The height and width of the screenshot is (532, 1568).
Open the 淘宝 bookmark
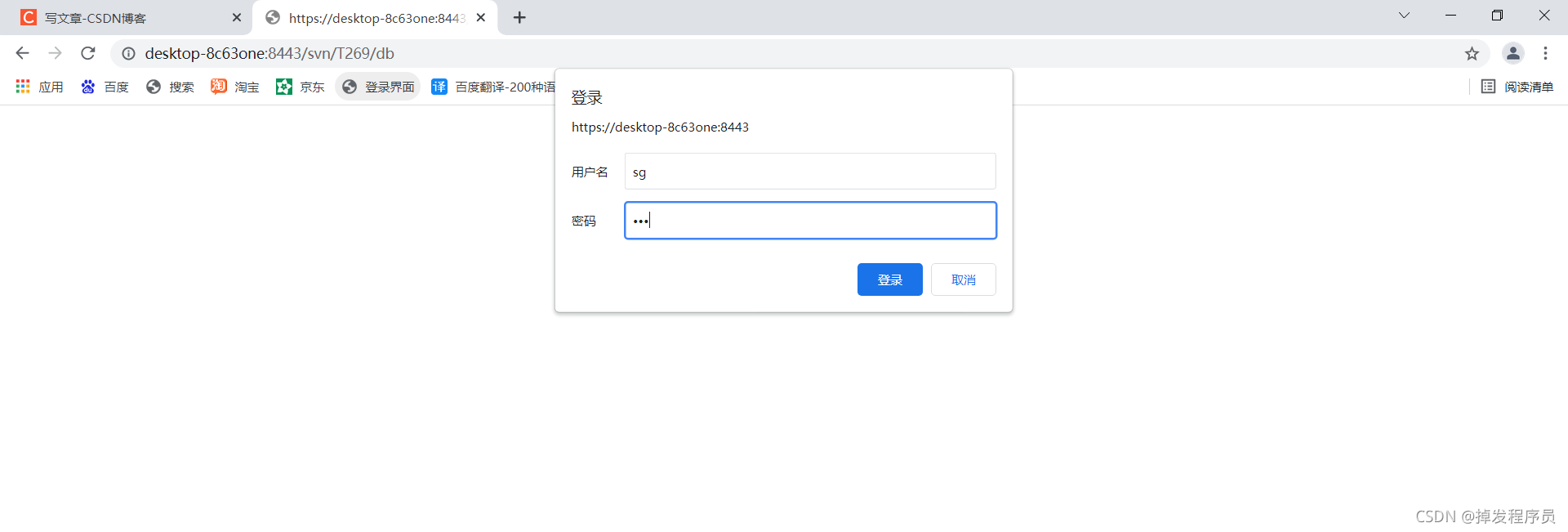235,87
